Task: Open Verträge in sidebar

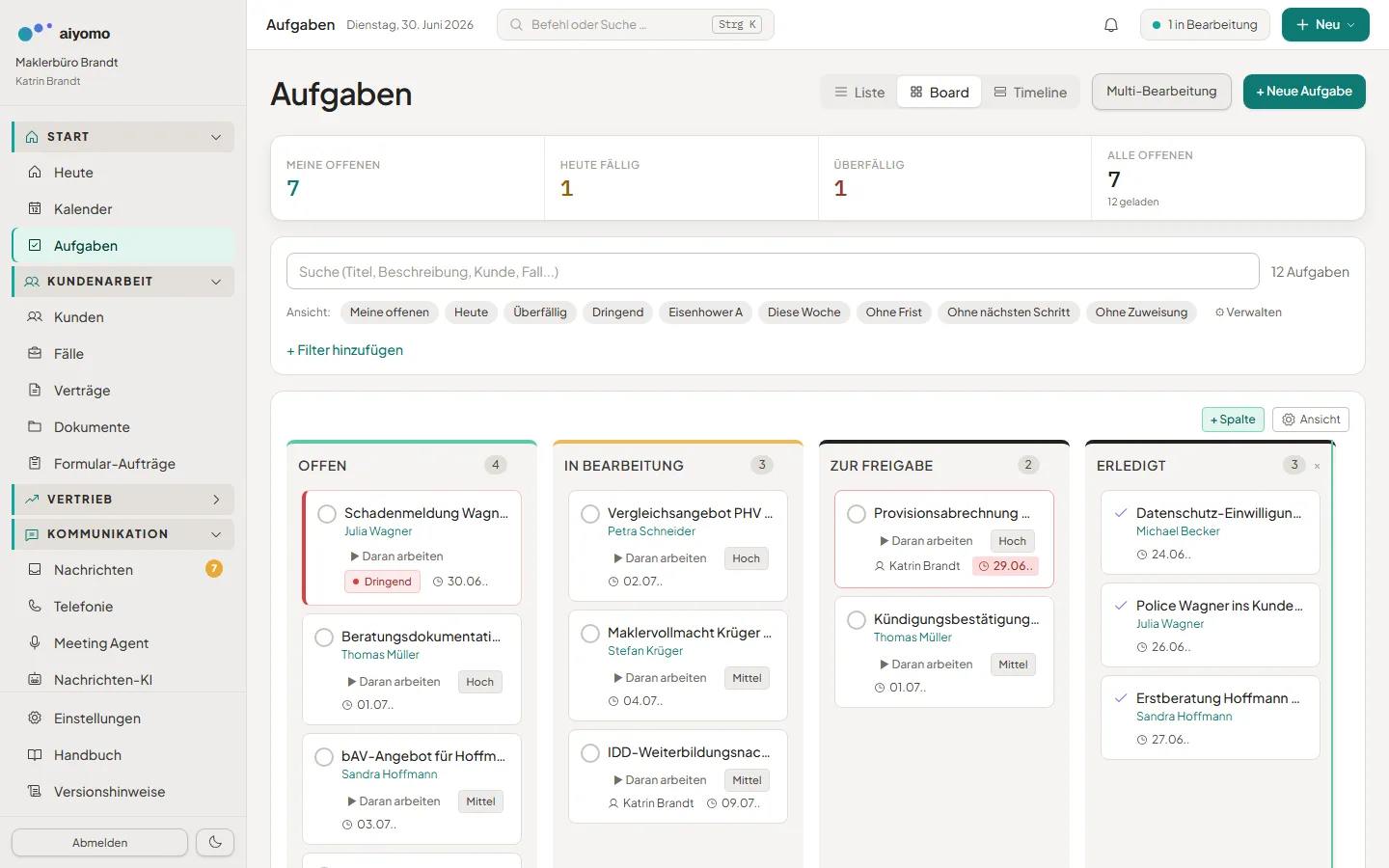Action: [123, 391]
